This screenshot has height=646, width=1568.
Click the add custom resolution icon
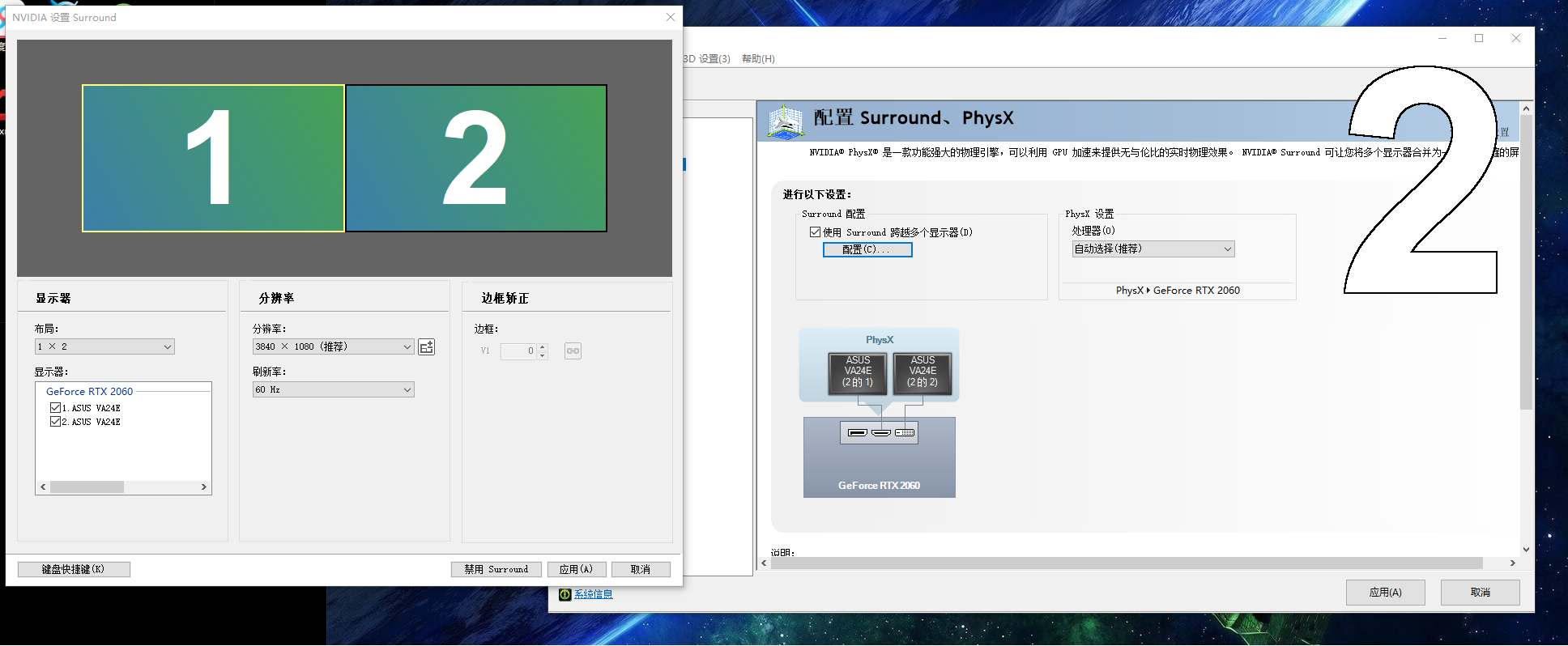pos(427,346)
